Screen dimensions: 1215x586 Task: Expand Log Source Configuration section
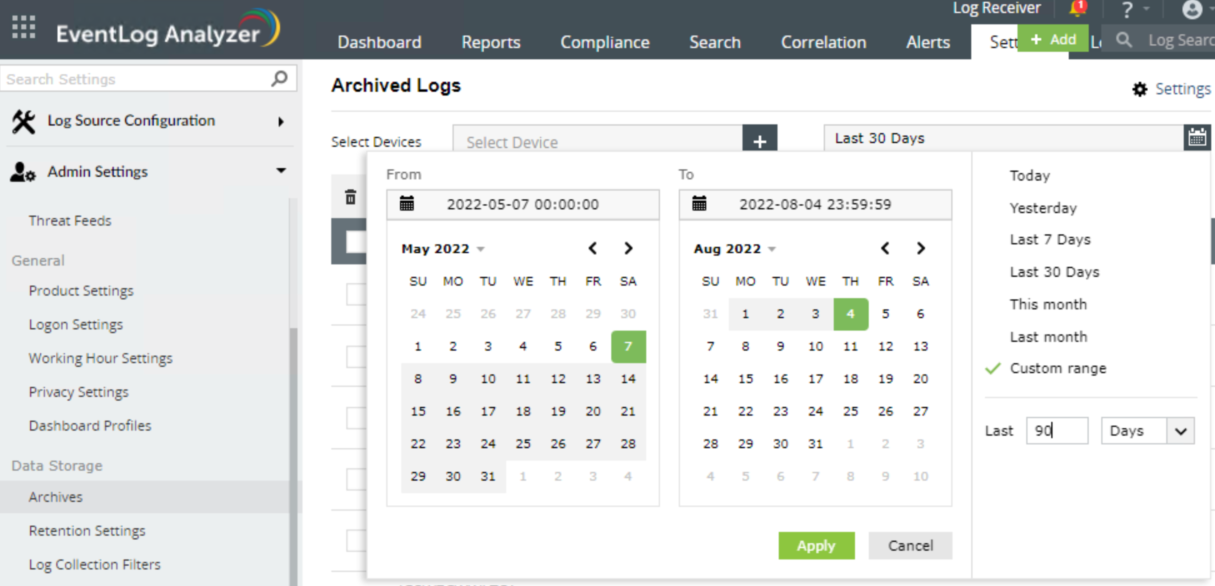tap(281, 122)
